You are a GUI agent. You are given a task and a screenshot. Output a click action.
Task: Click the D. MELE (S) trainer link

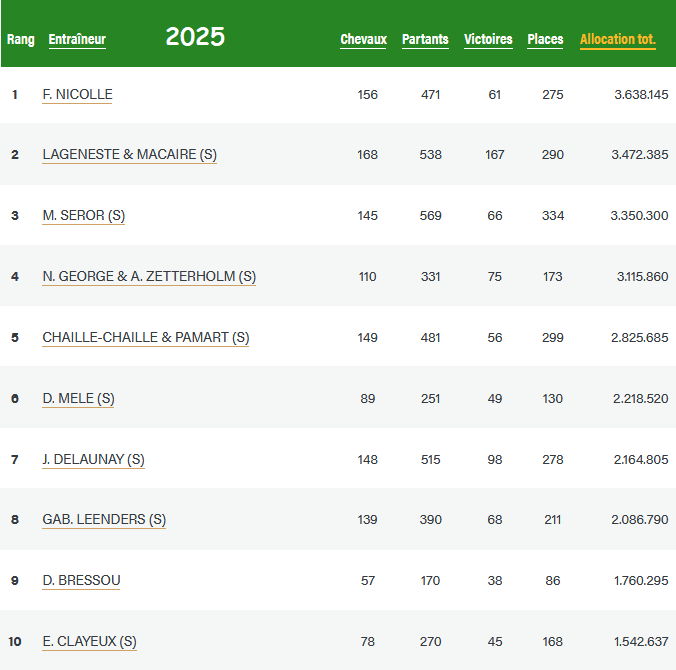[x=78, y=398]
